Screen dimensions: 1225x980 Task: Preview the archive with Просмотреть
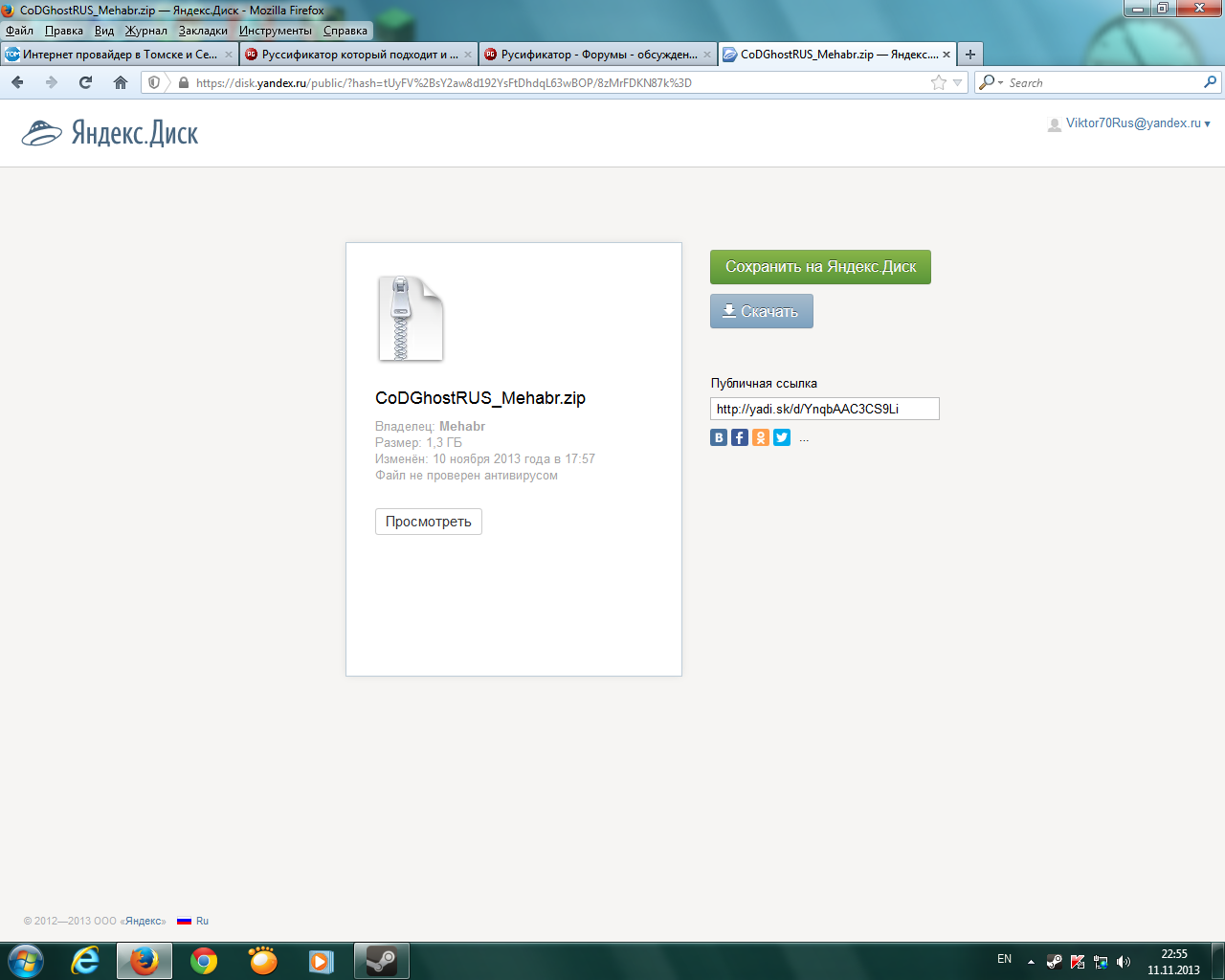pyautogui.click(x=429, y=522)
